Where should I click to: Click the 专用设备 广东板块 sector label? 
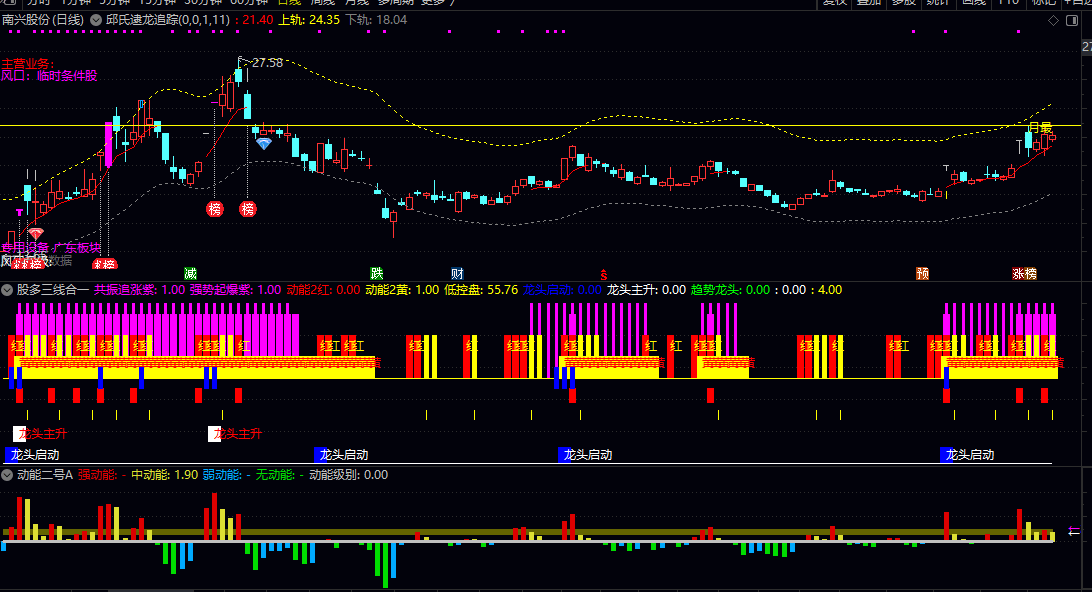click(51, 247)
